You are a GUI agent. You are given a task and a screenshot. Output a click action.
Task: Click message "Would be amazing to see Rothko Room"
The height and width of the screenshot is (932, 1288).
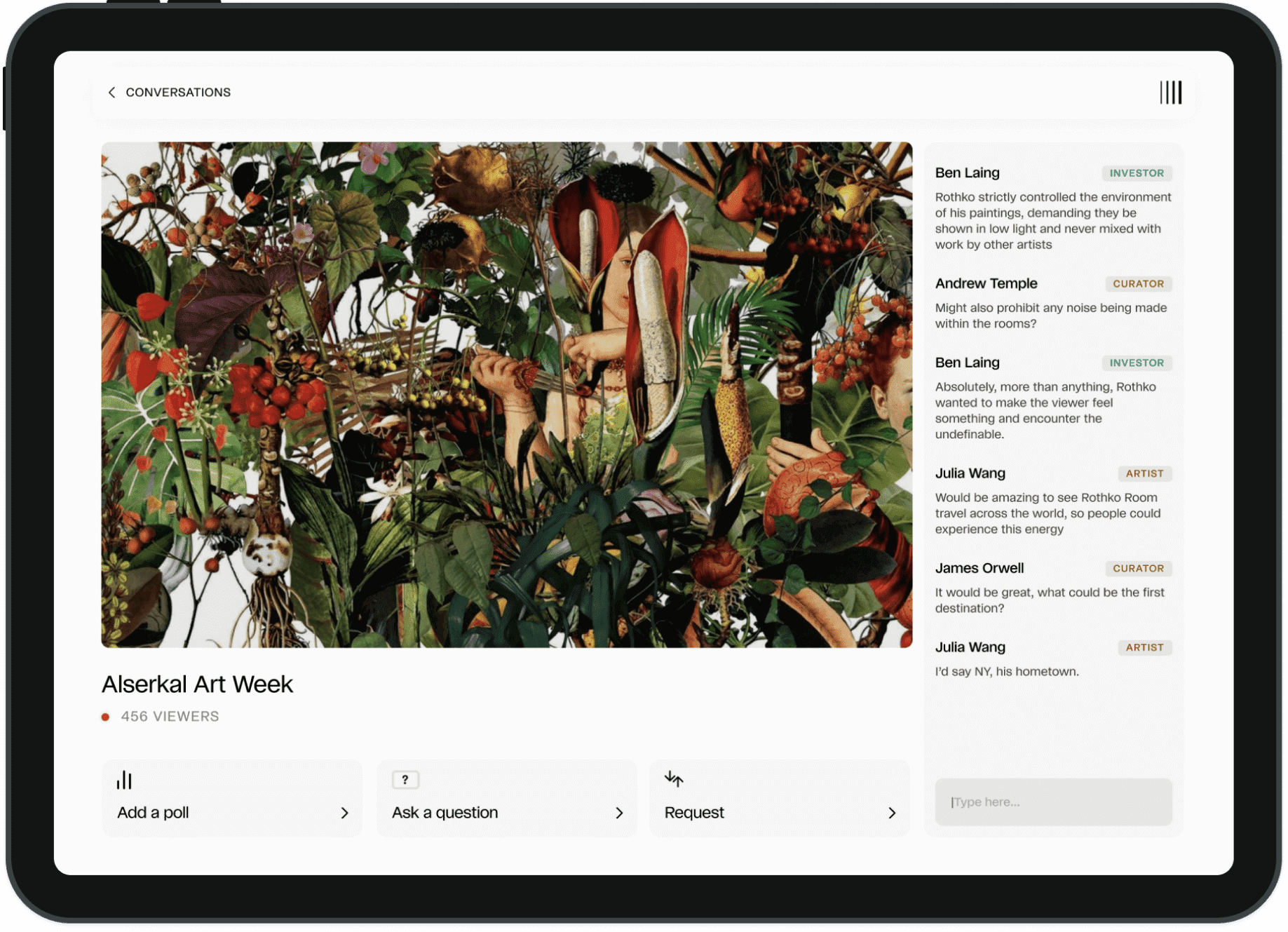pos(1048,513)
